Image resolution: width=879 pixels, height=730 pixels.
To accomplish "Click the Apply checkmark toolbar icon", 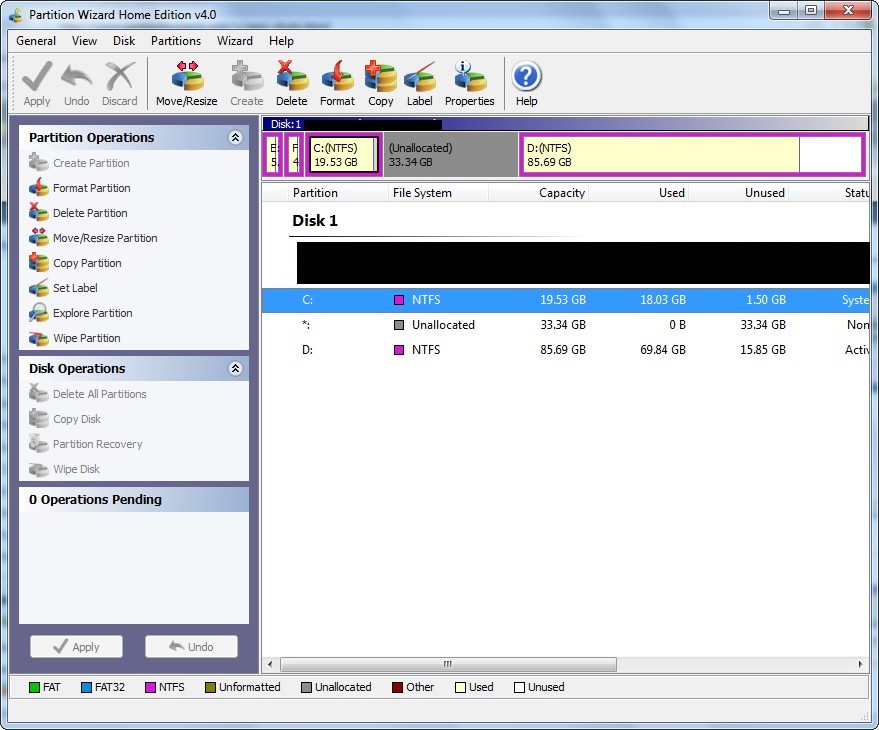I will click(x=37, y=77).
